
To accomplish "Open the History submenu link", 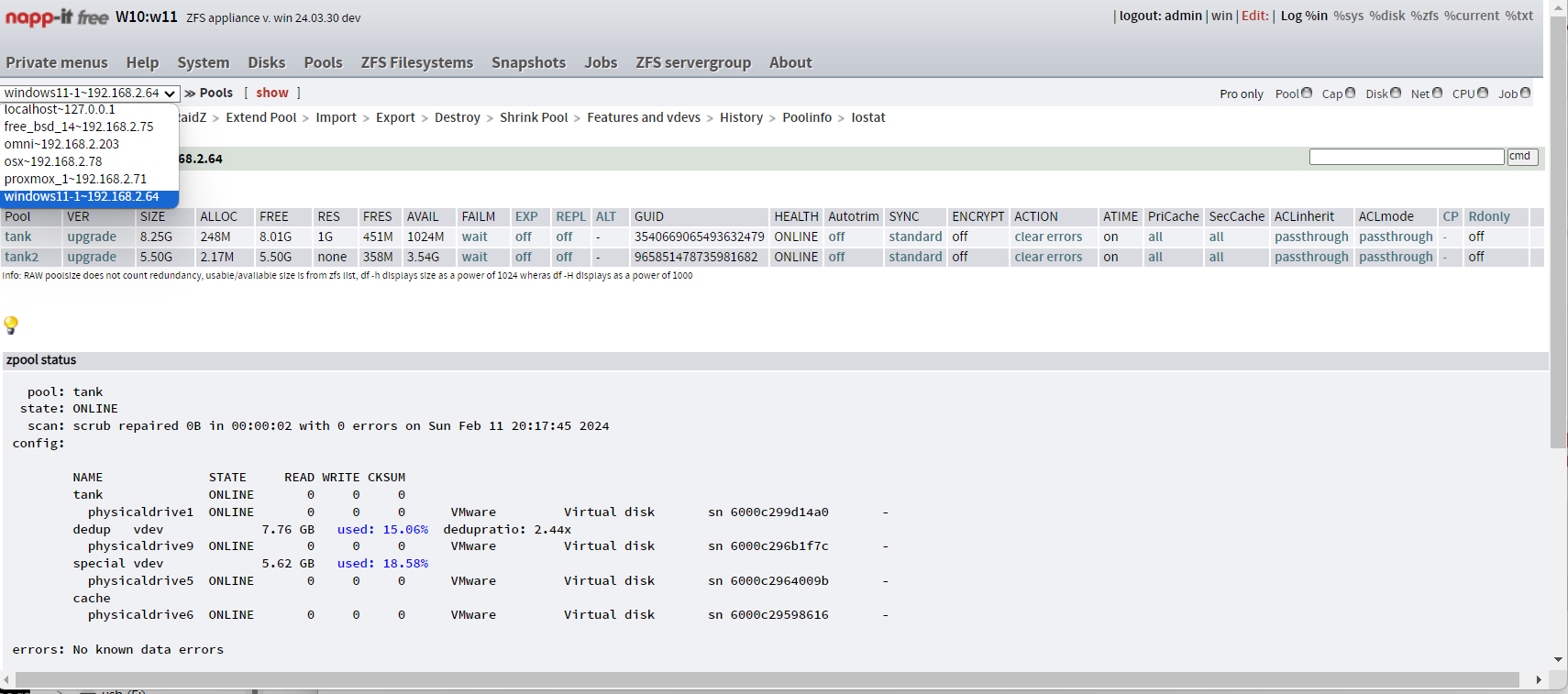I will click(741, 117).
